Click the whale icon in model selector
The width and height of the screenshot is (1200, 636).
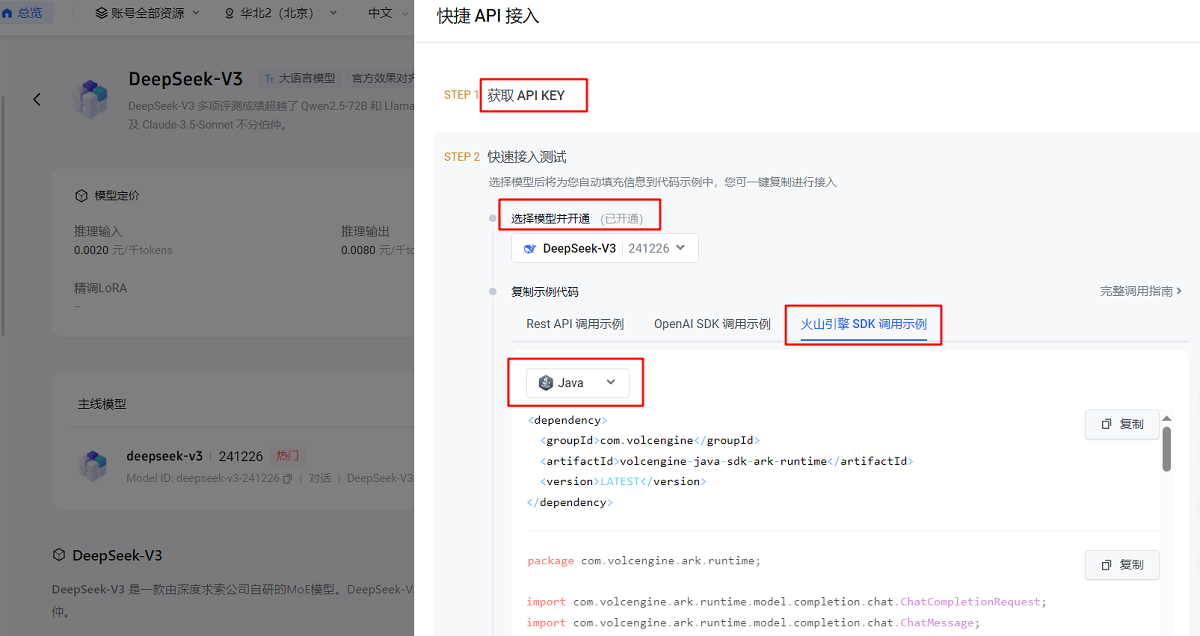click(x=530, y=248)
